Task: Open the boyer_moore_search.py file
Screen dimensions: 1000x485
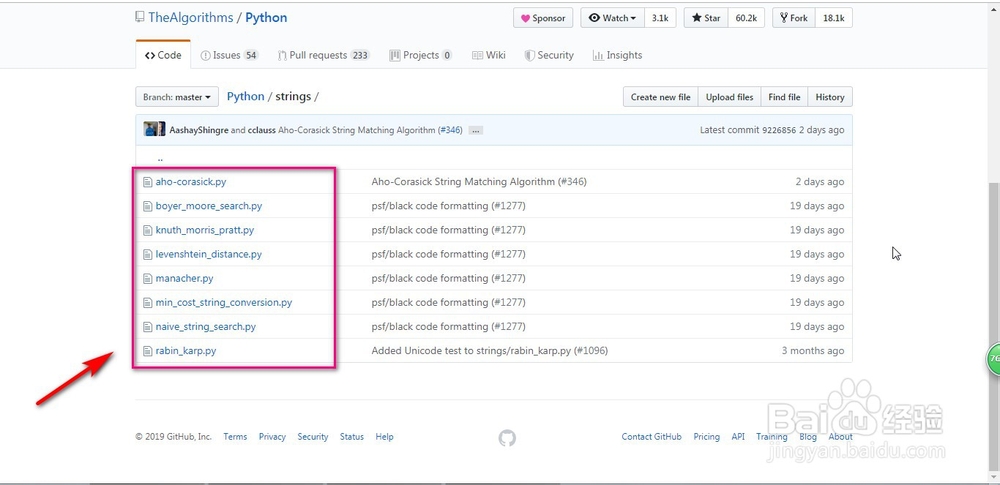Action: tap(209, 206)
